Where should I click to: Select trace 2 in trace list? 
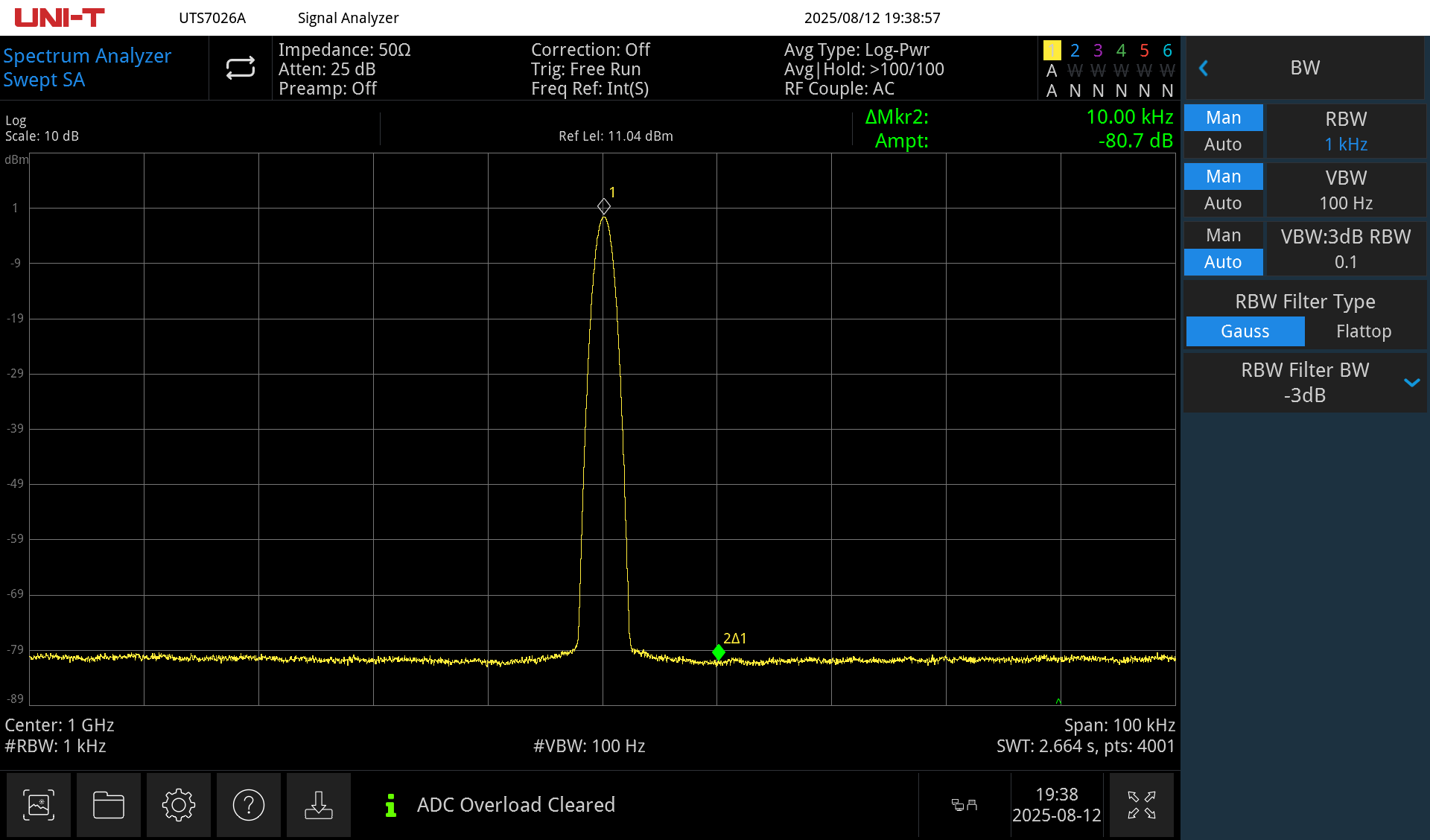tap(1075, 50)
